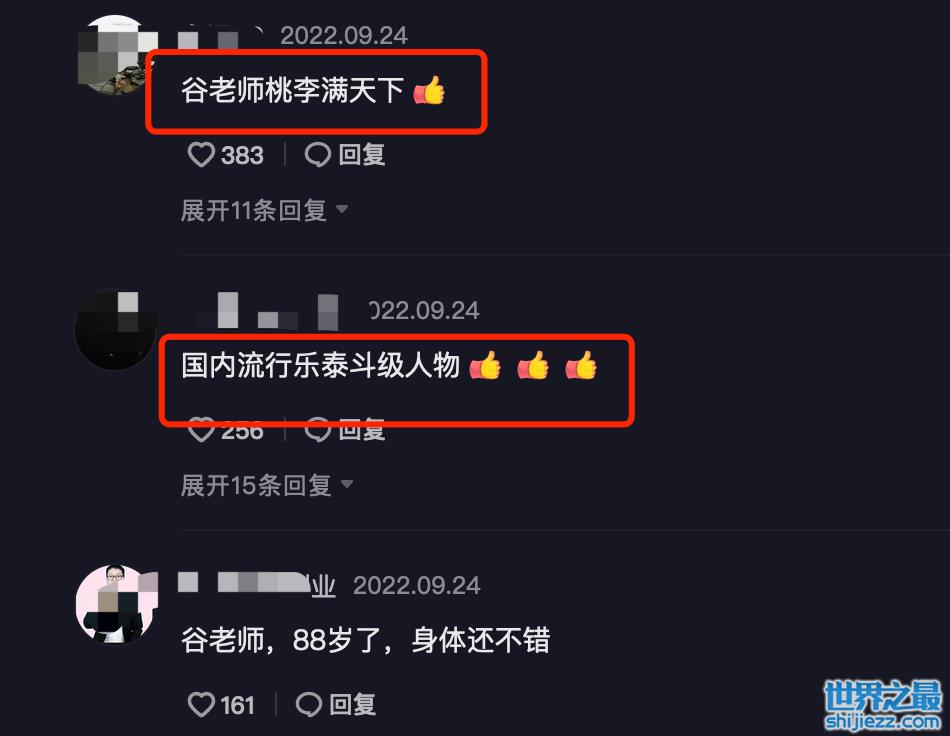Screen dimensions: 950x736
Task: Open the first commenter's pixelated avatar
Action: 115,55
